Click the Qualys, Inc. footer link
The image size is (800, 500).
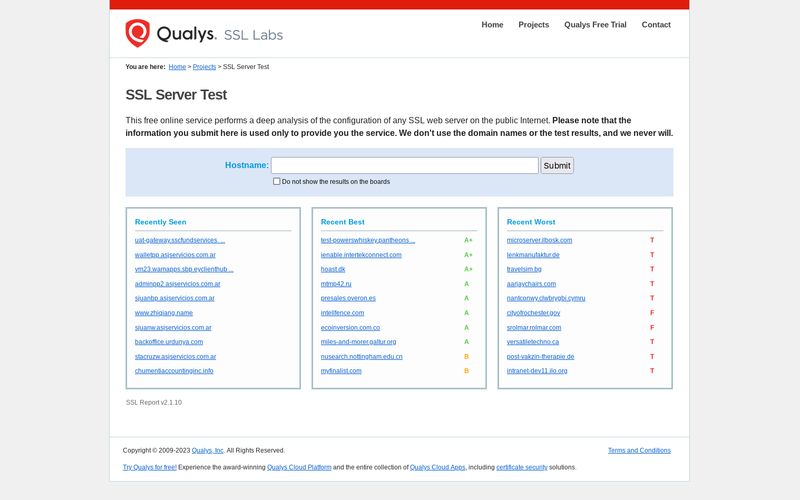[208, 451]
